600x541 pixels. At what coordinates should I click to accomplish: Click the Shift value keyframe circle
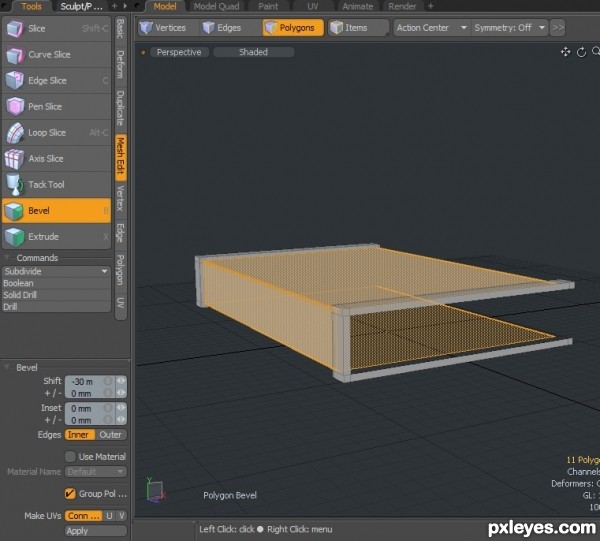pyautogui.click(x=108, y=381)
